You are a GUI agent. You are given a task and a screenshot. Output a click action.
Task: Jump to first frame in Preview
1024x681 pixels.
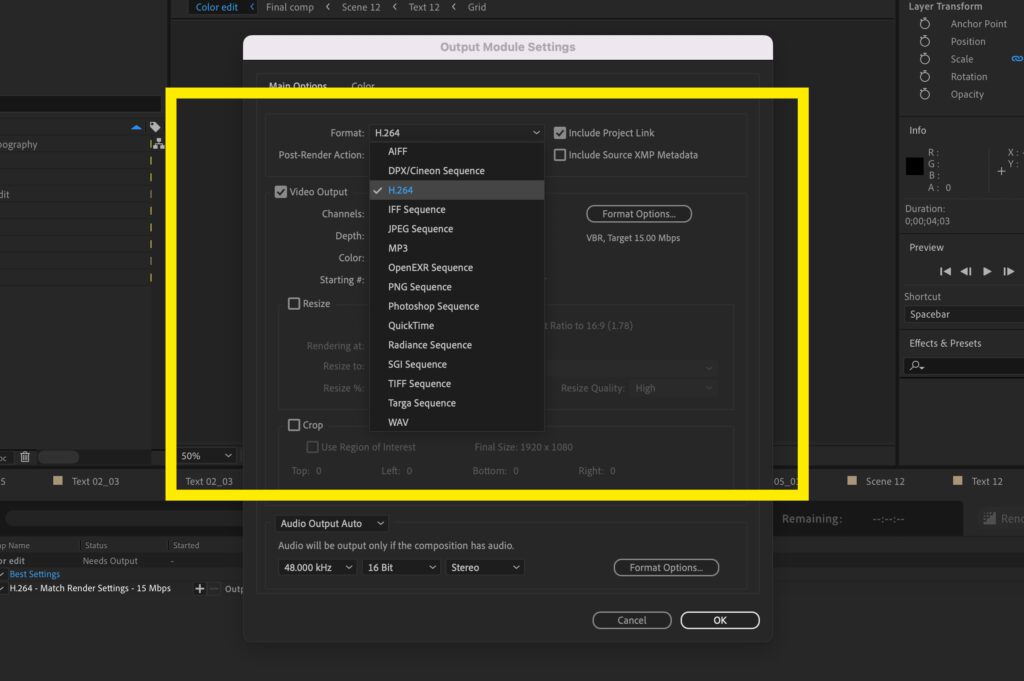tap(945, 271)
